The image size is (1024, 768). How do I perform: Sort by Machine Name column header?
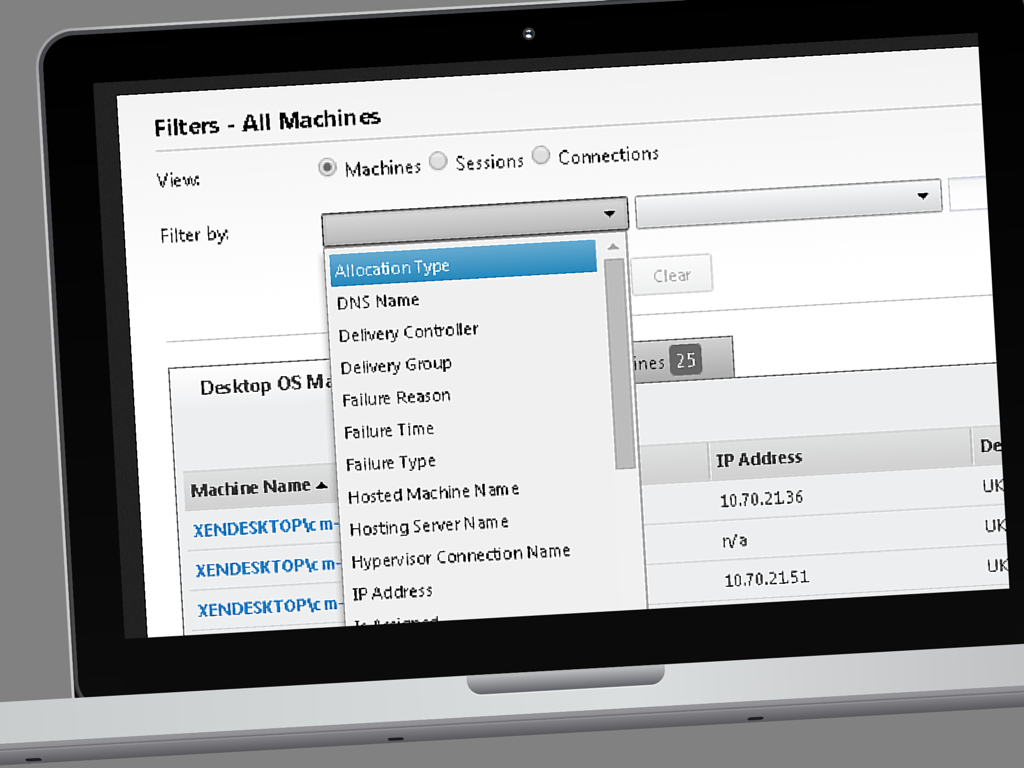(x=258, y=488)
